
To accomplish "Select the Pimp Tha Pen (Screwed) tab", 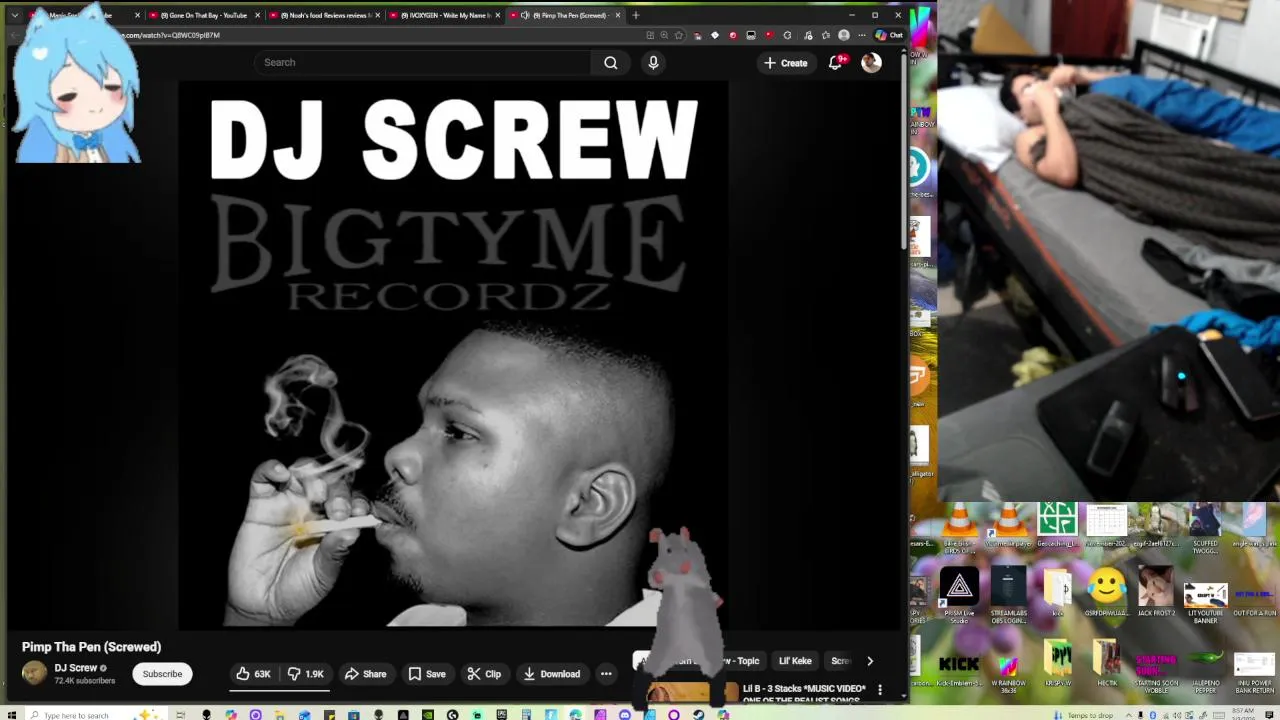I will pos(565,15).
